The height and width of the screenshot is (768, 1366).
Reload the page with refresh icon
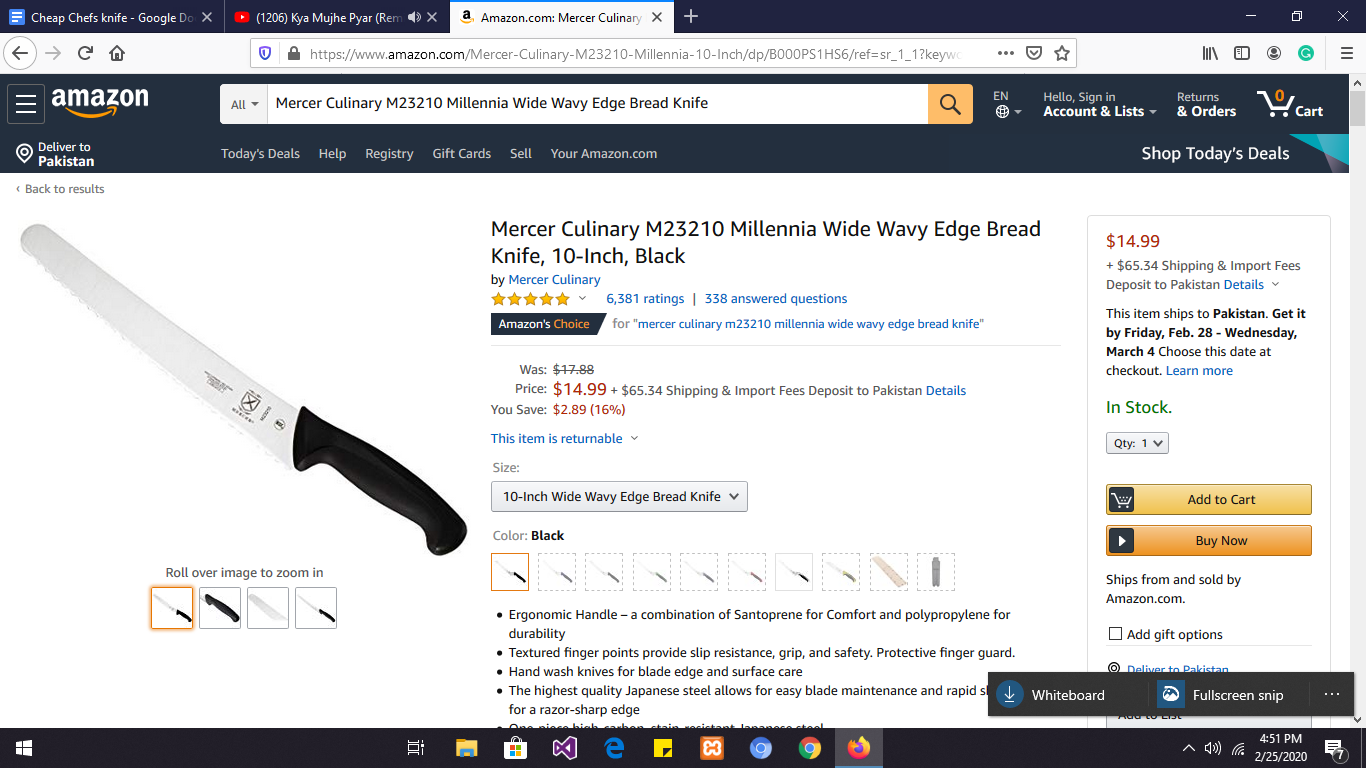pyautogui.click(x=85, y=53)
